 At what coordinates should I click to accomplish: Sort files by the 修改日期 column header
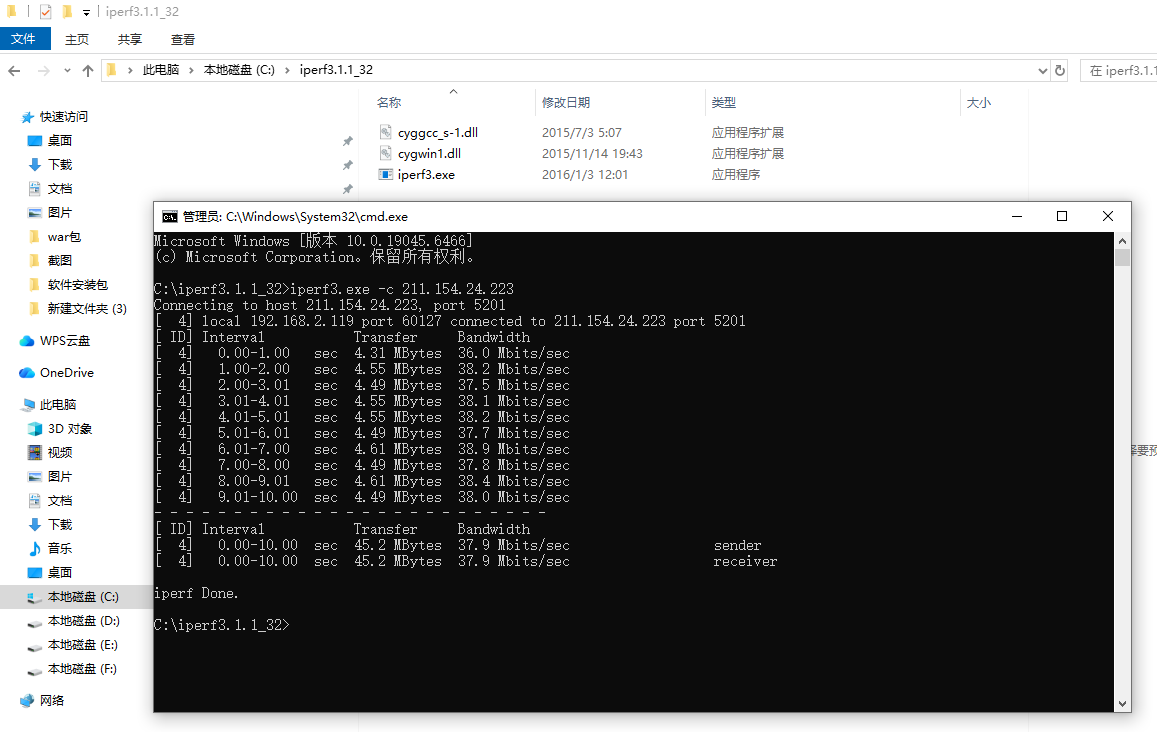pos(566,102)
